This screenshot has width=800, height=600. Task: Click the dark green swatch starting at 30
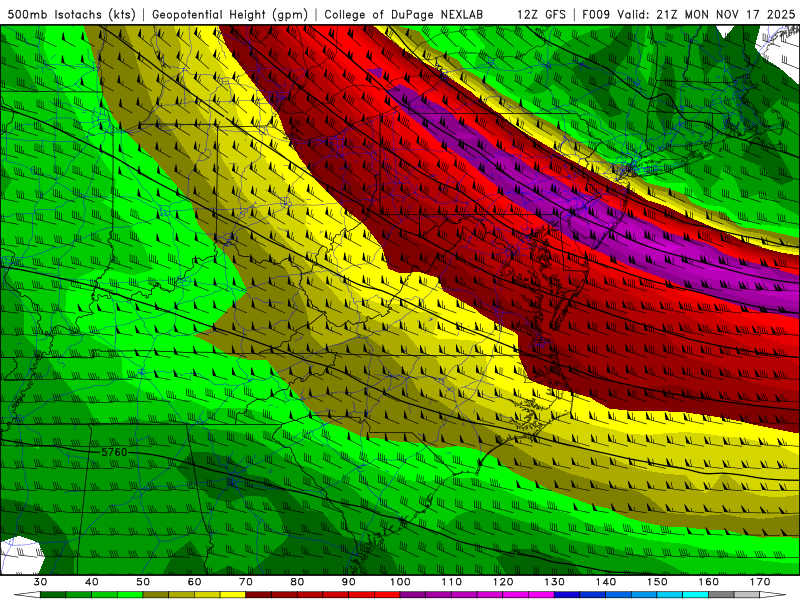point(53,594)
